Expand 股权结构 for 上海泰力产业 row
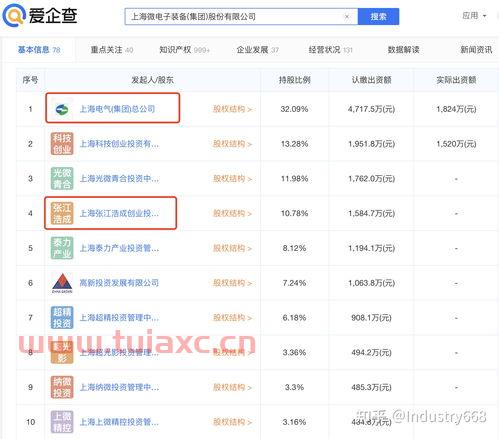Viewport: 499px width, 439px height. point(232,248)
